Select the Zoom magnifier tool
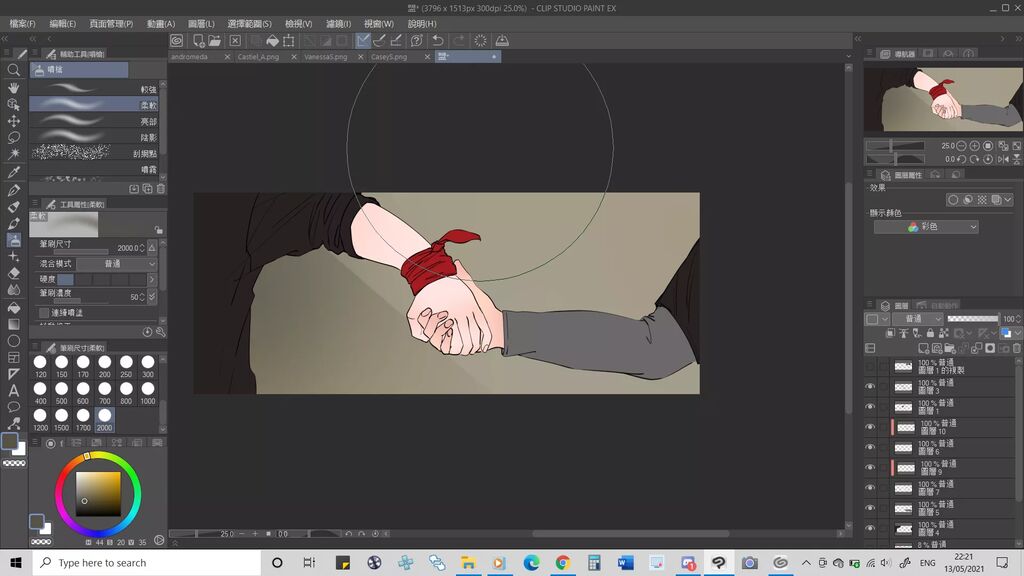This screenshot has width=1024, height=576. pyautogui.click(x=13, y=70)
